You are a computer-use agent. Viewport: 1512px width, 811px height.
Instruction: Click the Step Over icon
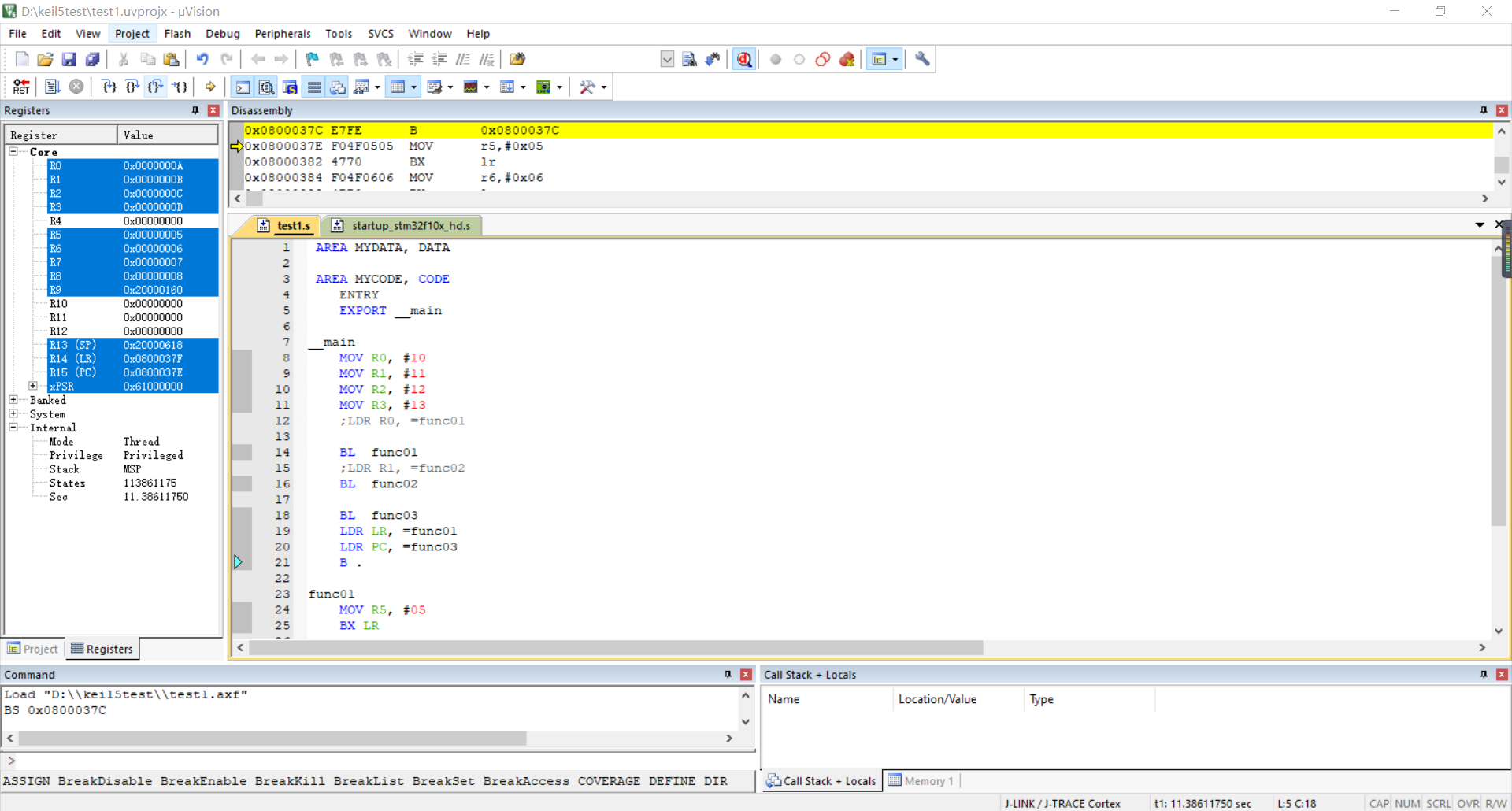click(x=132, y=87)
